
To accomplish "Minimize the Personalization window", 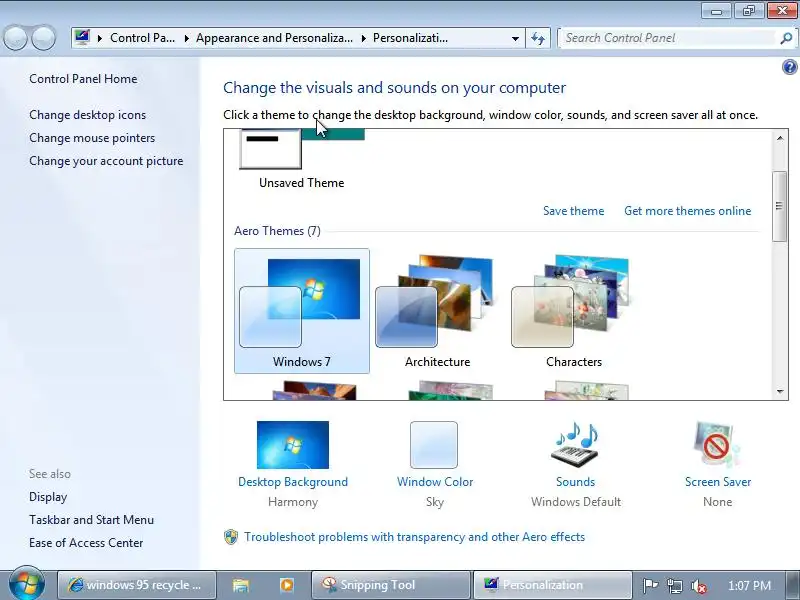I will click(716, 10).
